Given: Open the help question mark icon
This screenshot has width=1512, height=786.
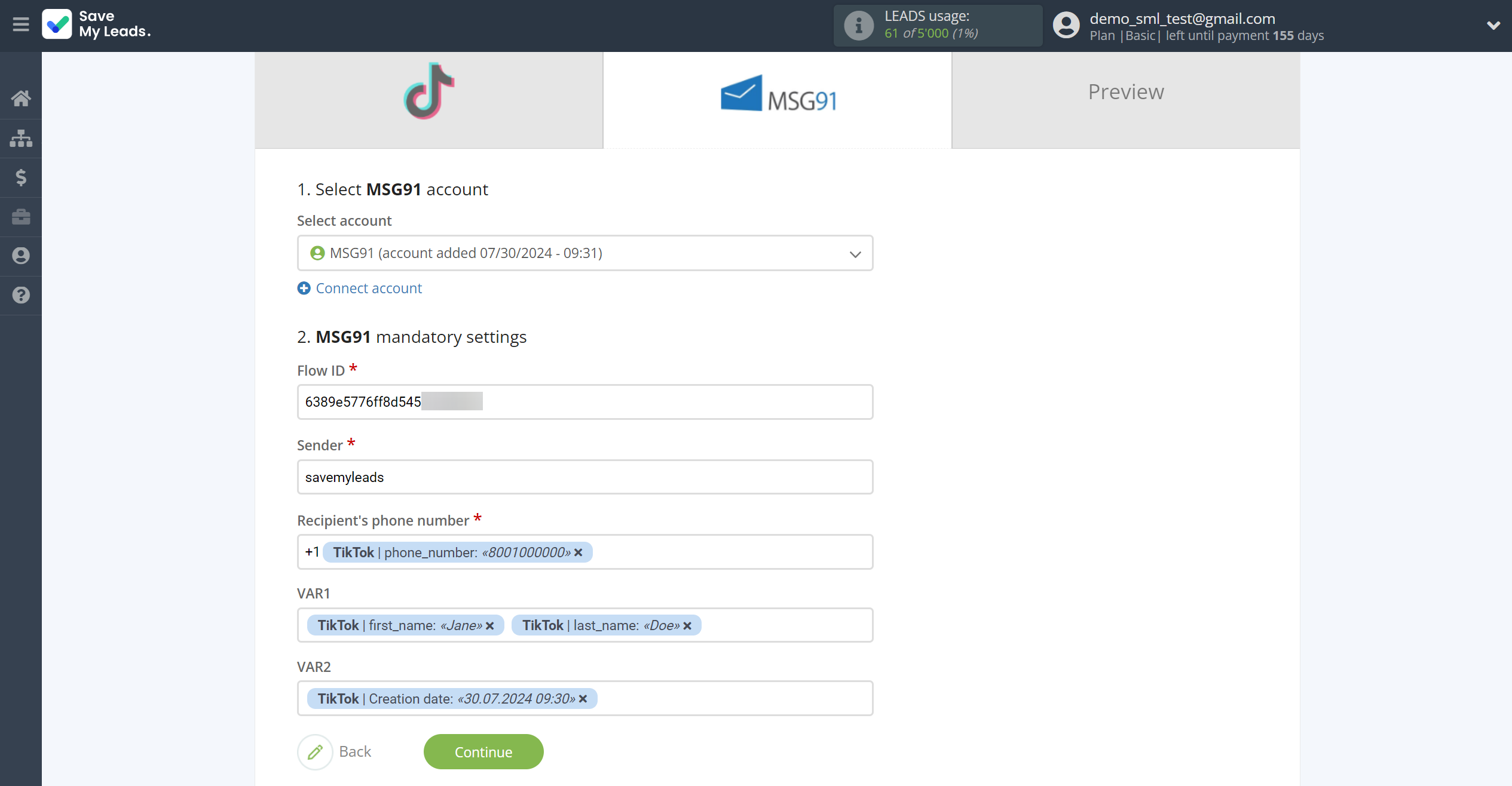Looking at the screenshot, I should pyautogui.click(x=21, y=295).
